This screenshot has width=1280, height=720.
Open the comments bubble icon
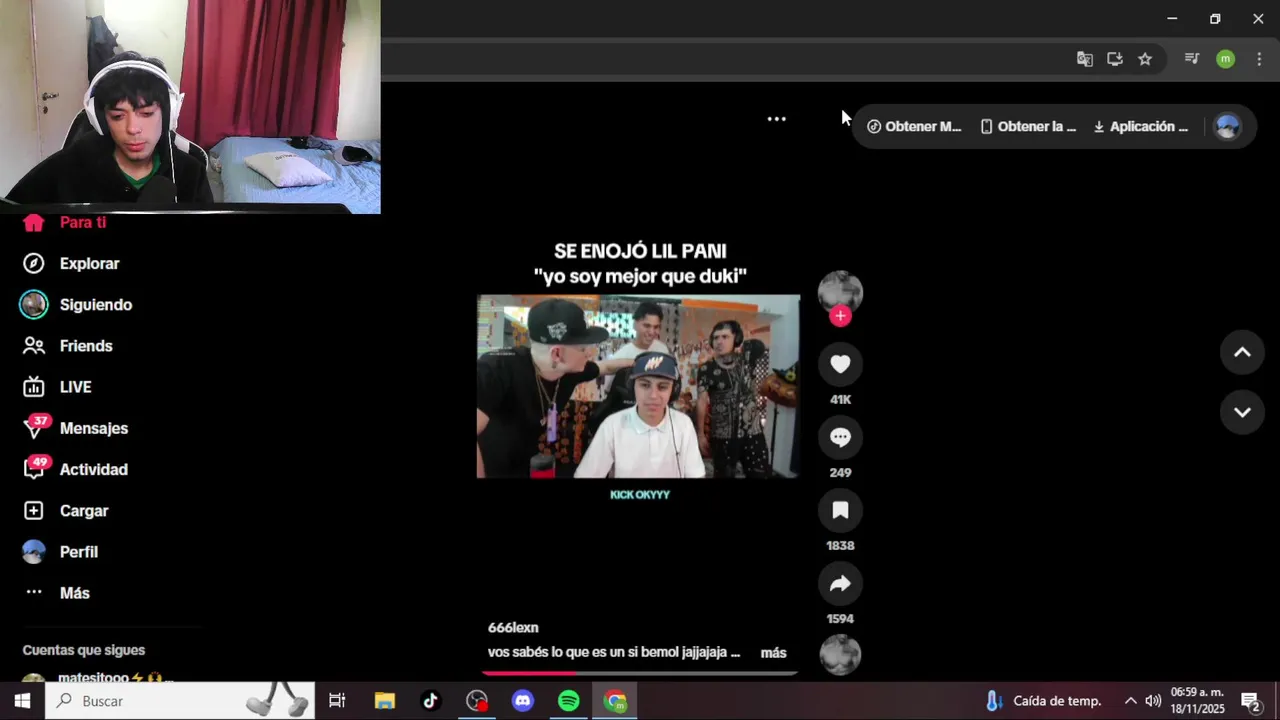840,438
